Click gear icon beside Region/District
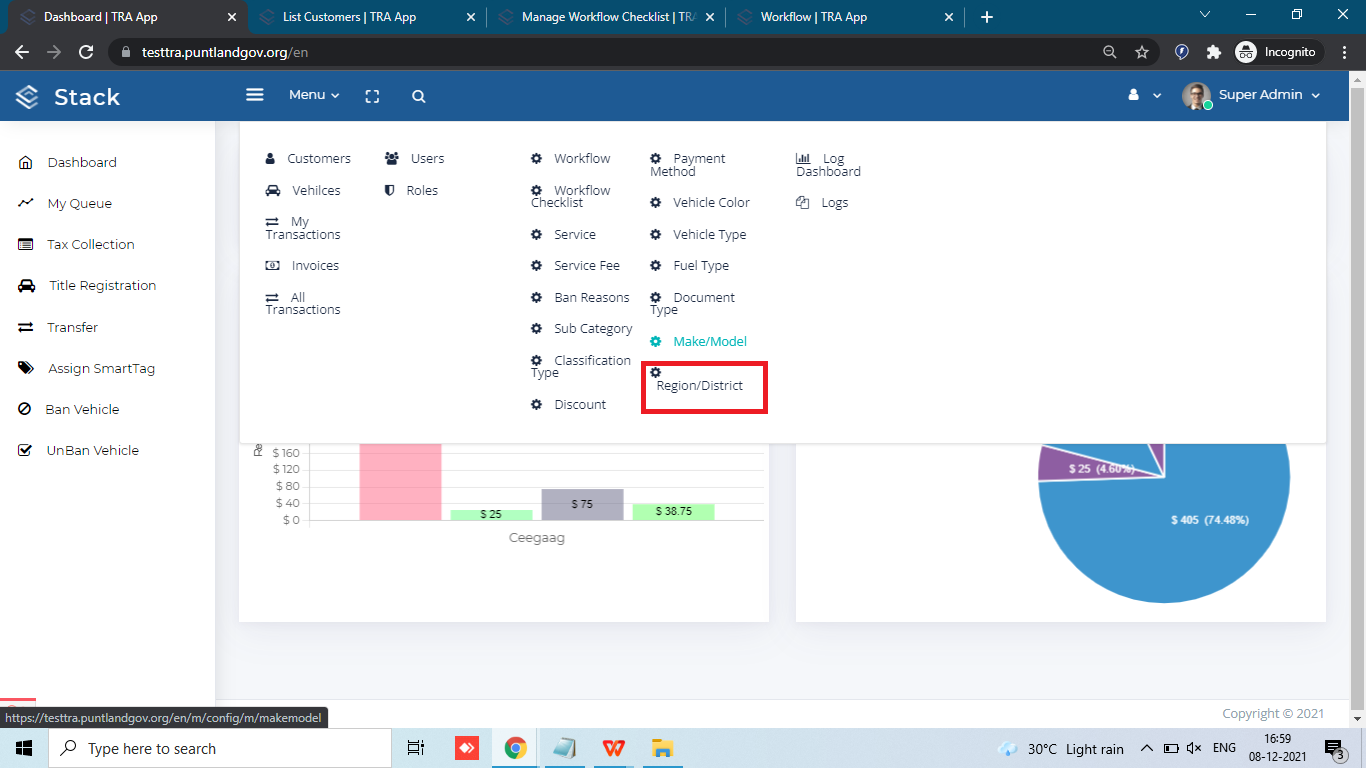Image resolution: width=1366 pixels, height=768 pixels. (656, 372)
